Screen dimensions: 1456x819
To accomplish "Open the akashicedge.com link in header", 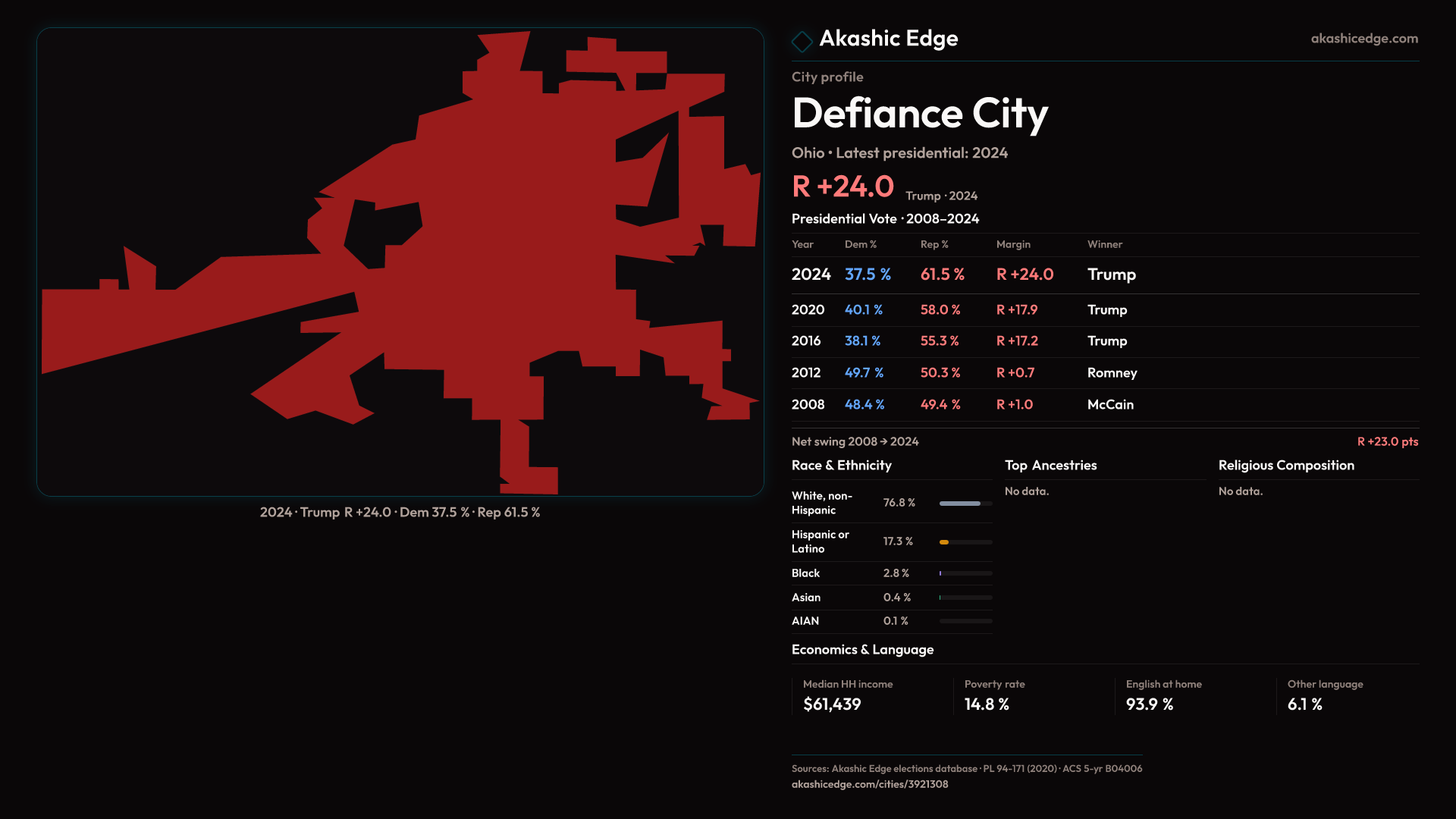I will click(1363, 39).
